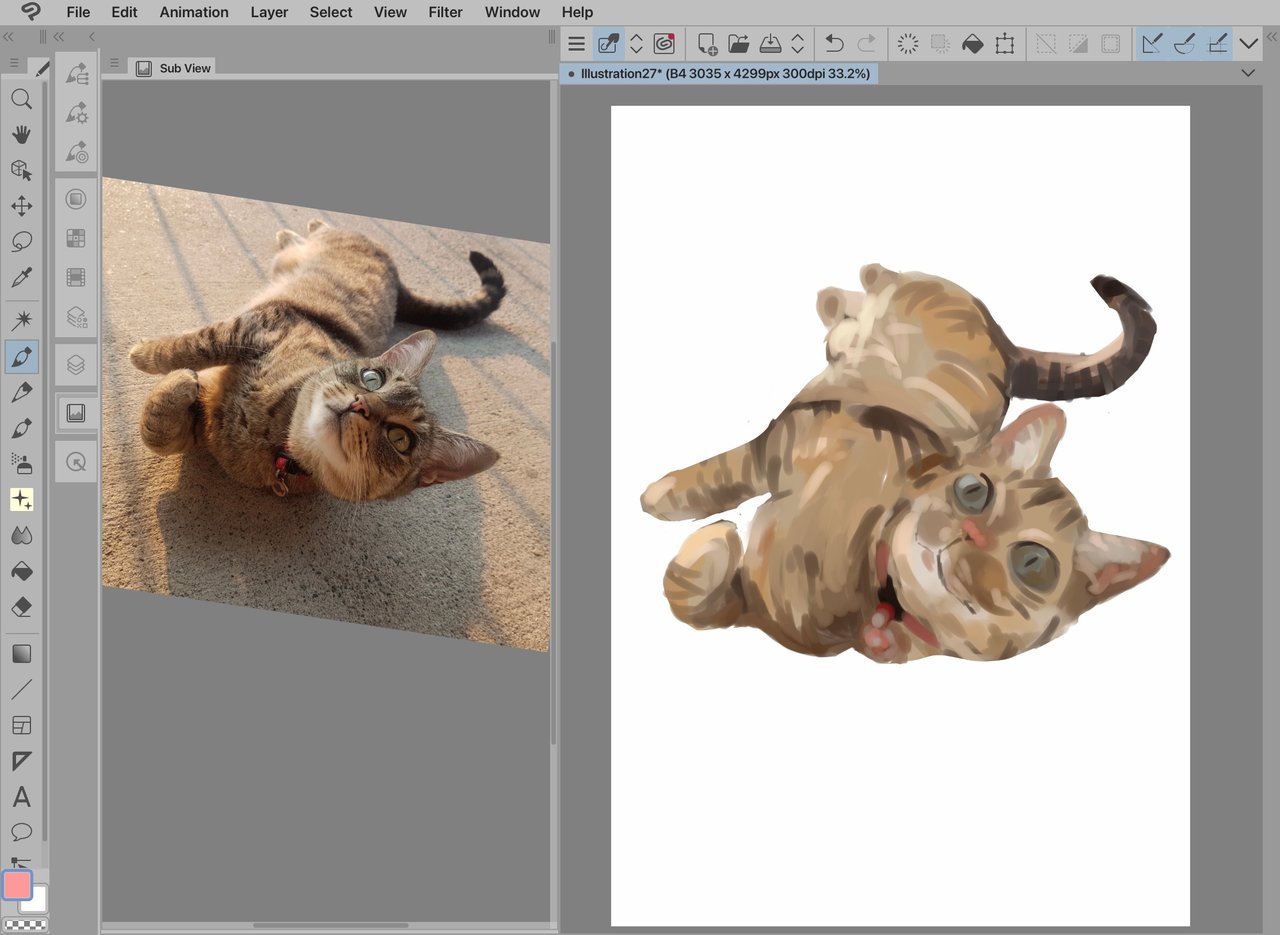Switch to the Illustration27 canvas tab
Viewport: 1280px width, 935px height.
click(719, 74)
